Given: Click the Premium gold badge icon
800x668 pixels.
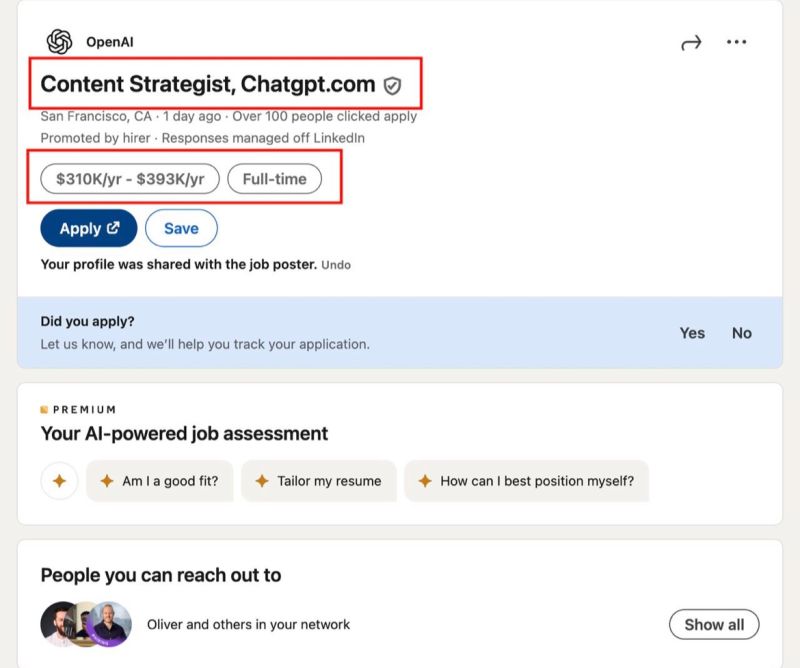Looking at the screenshot, I should [45, 409].
